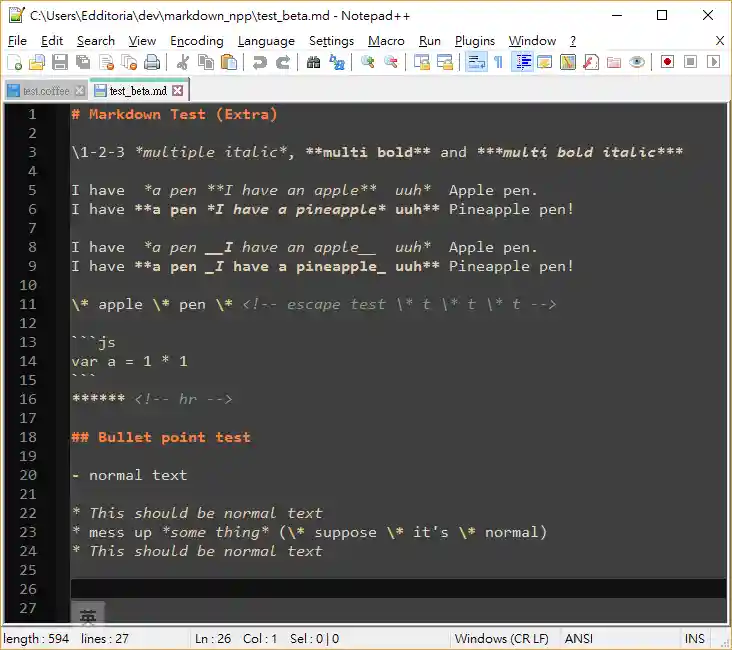732x650 pixels.
Task: Print the document using the printer icon
Action: point(152,62)
